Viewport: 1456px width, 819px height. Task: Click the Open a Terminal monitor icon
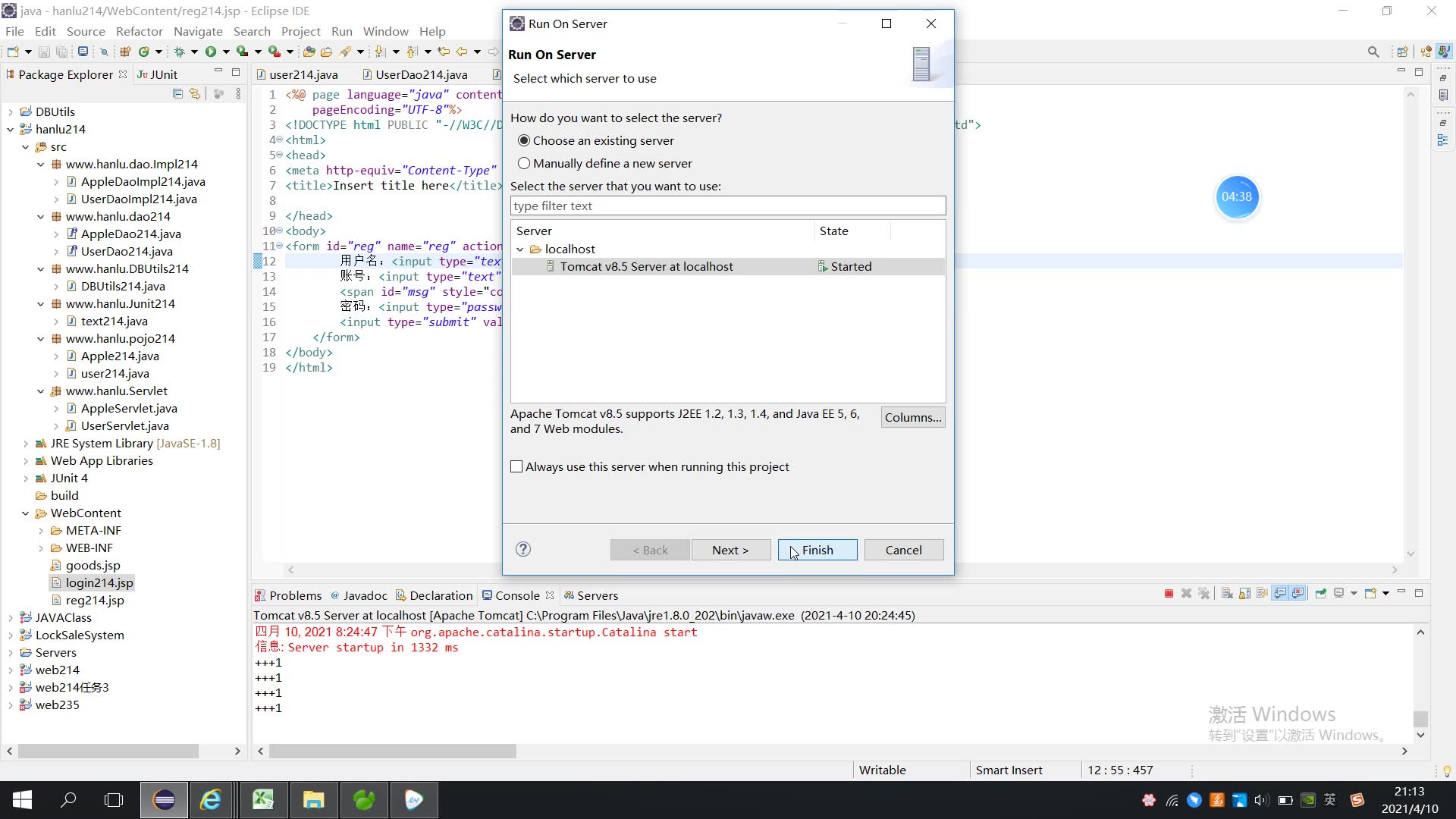click(83, 52)
